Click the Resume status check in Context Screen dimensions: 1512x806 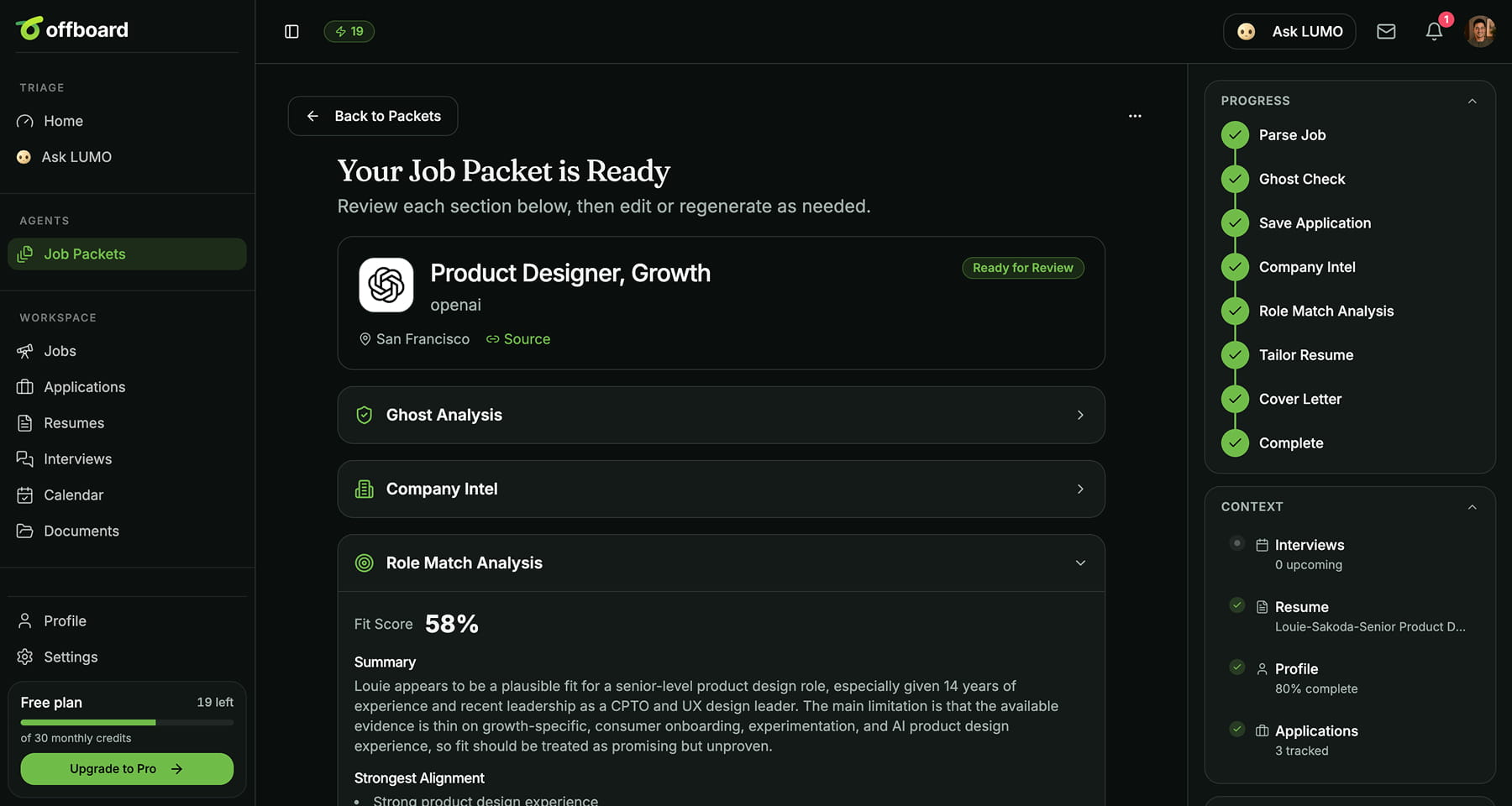[1236, 605]
